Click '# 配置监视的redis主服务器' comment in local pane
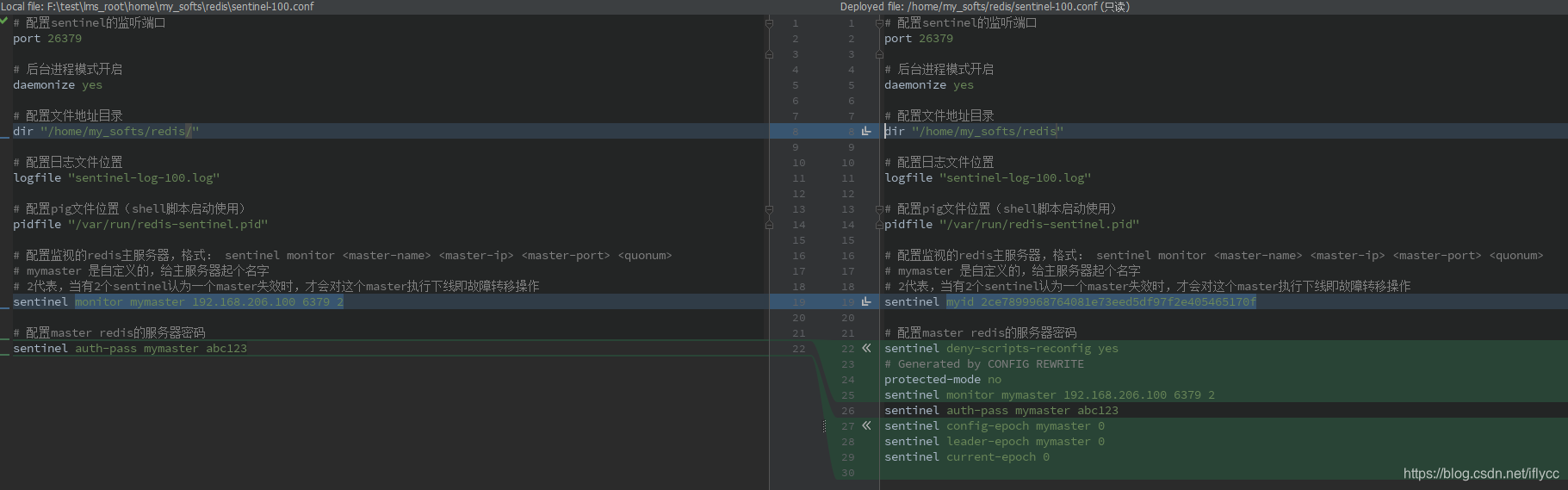The width and height of the screenshot is (1568, 490). pyautogui.click(x=343, y=256)
